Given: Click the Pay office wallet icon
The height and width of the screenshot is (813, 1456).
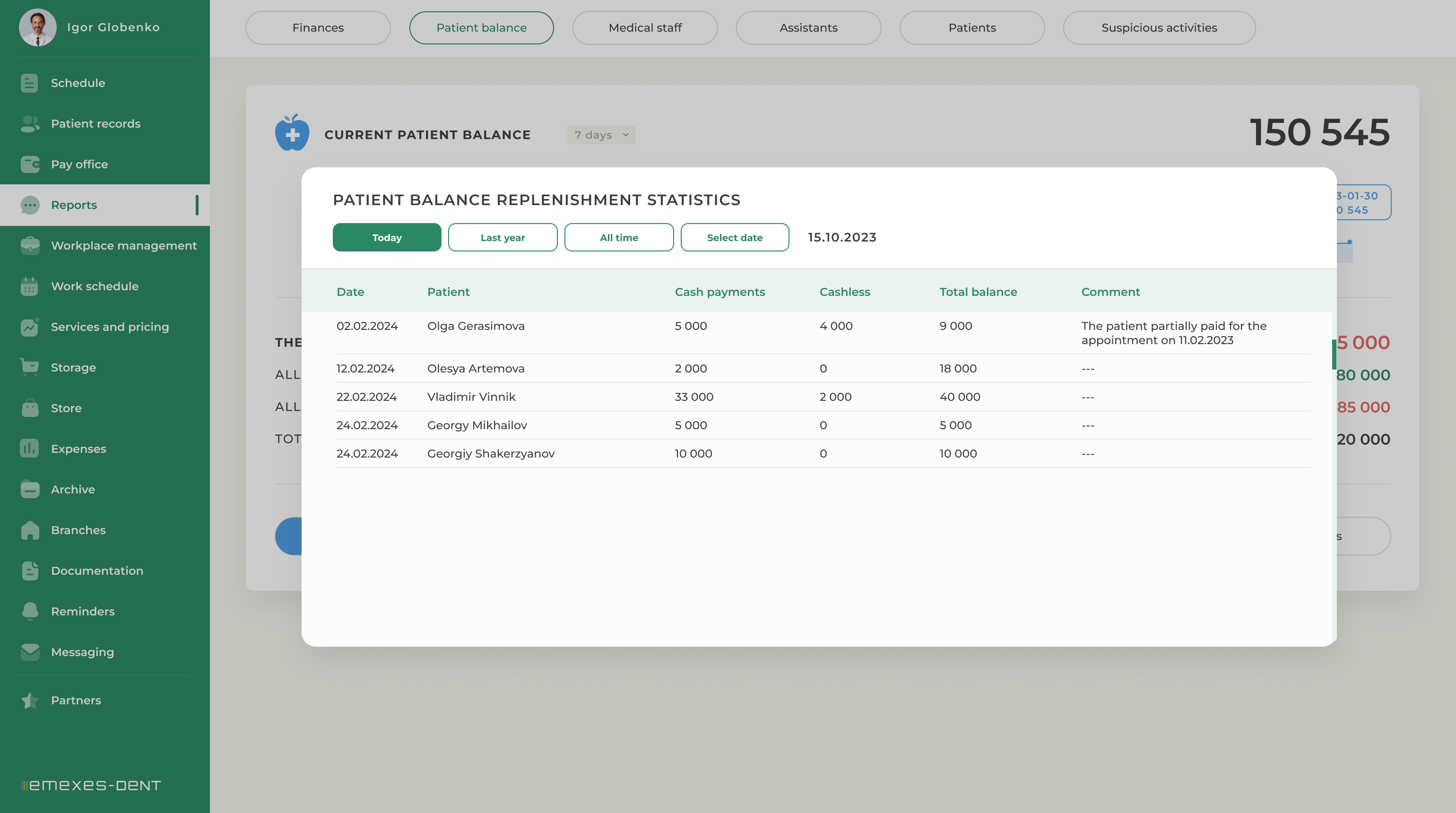Looking at the screenshot, I should pyautogui.click(x=30, y=164).
